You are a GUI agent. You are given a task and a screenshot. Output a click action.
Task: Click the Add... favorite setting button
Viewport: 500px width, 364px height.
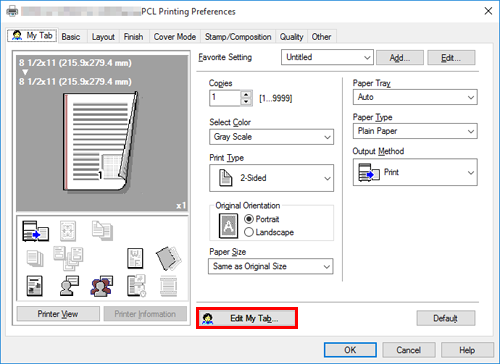[x=400, y=58]
